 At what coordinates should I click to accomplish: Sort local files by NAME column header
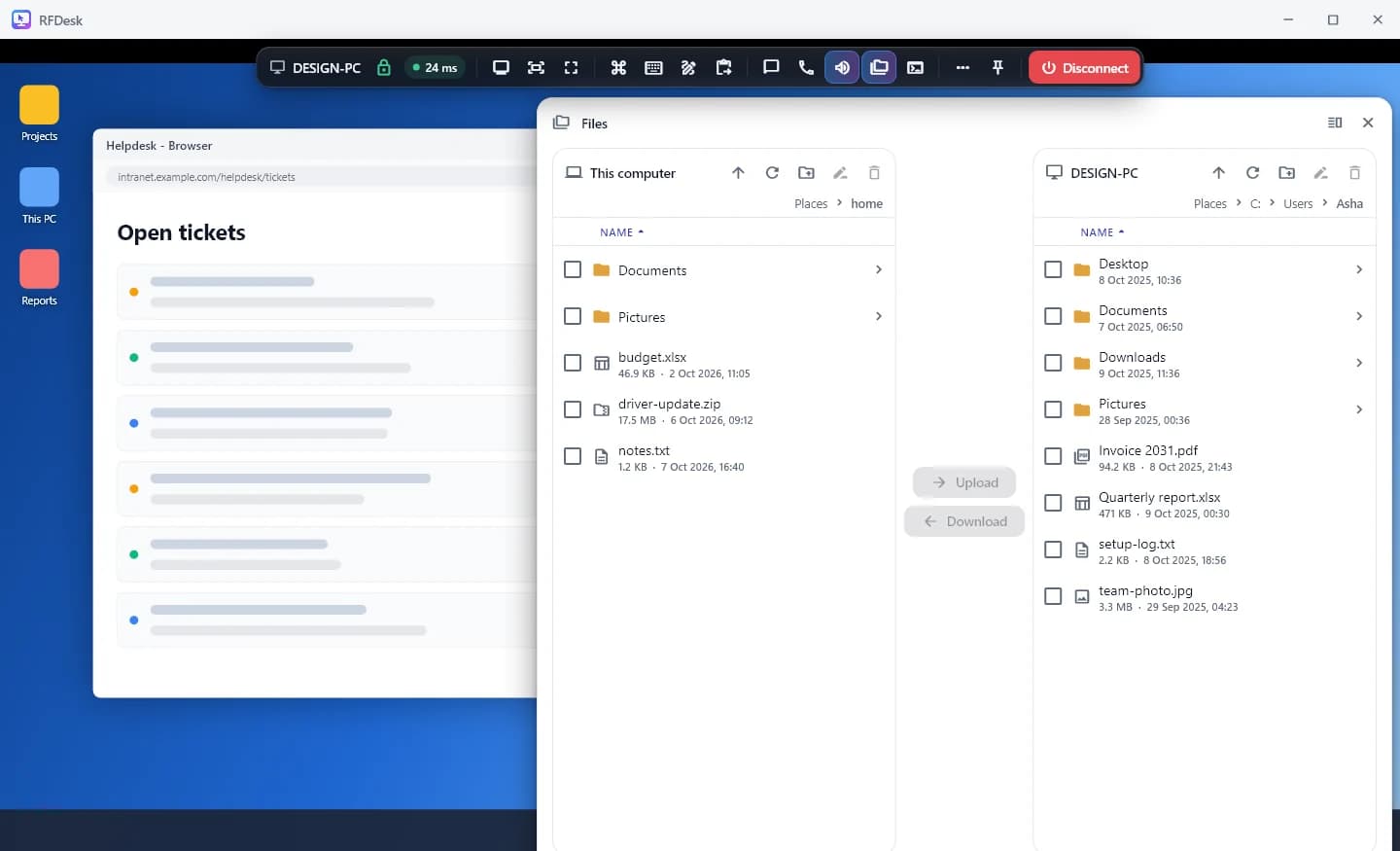[622, 232]
